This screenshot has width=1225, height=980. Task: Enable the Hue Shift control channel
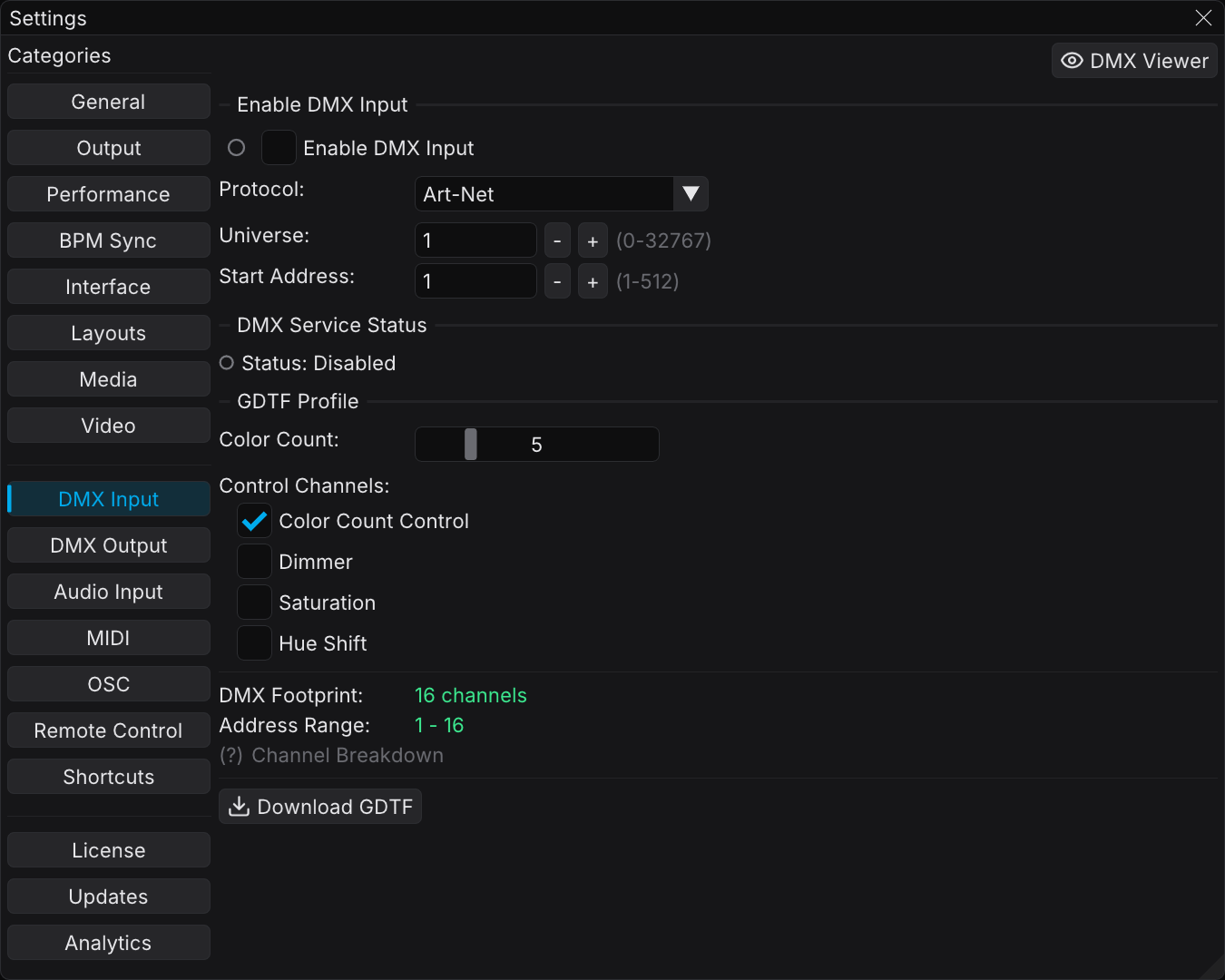pos(254,643)
